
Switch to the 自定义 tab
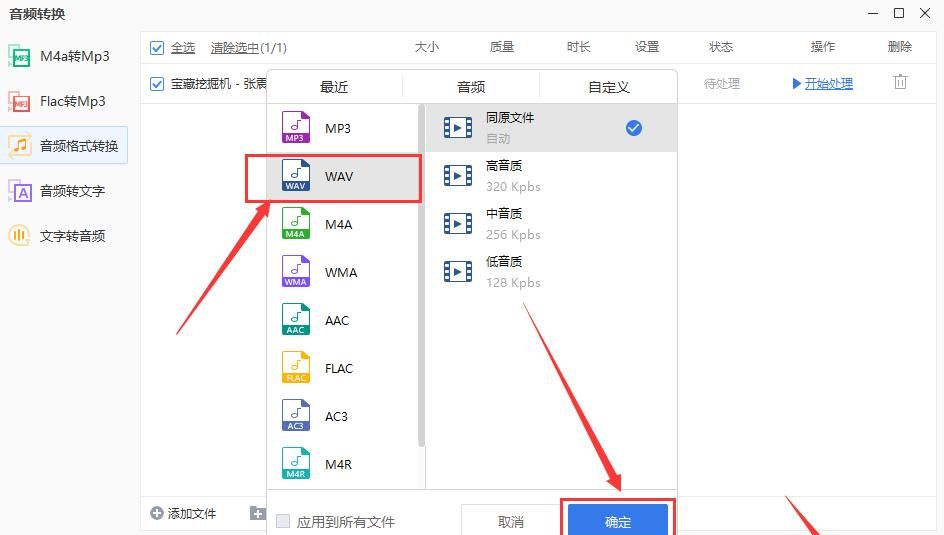pos(609,87)
